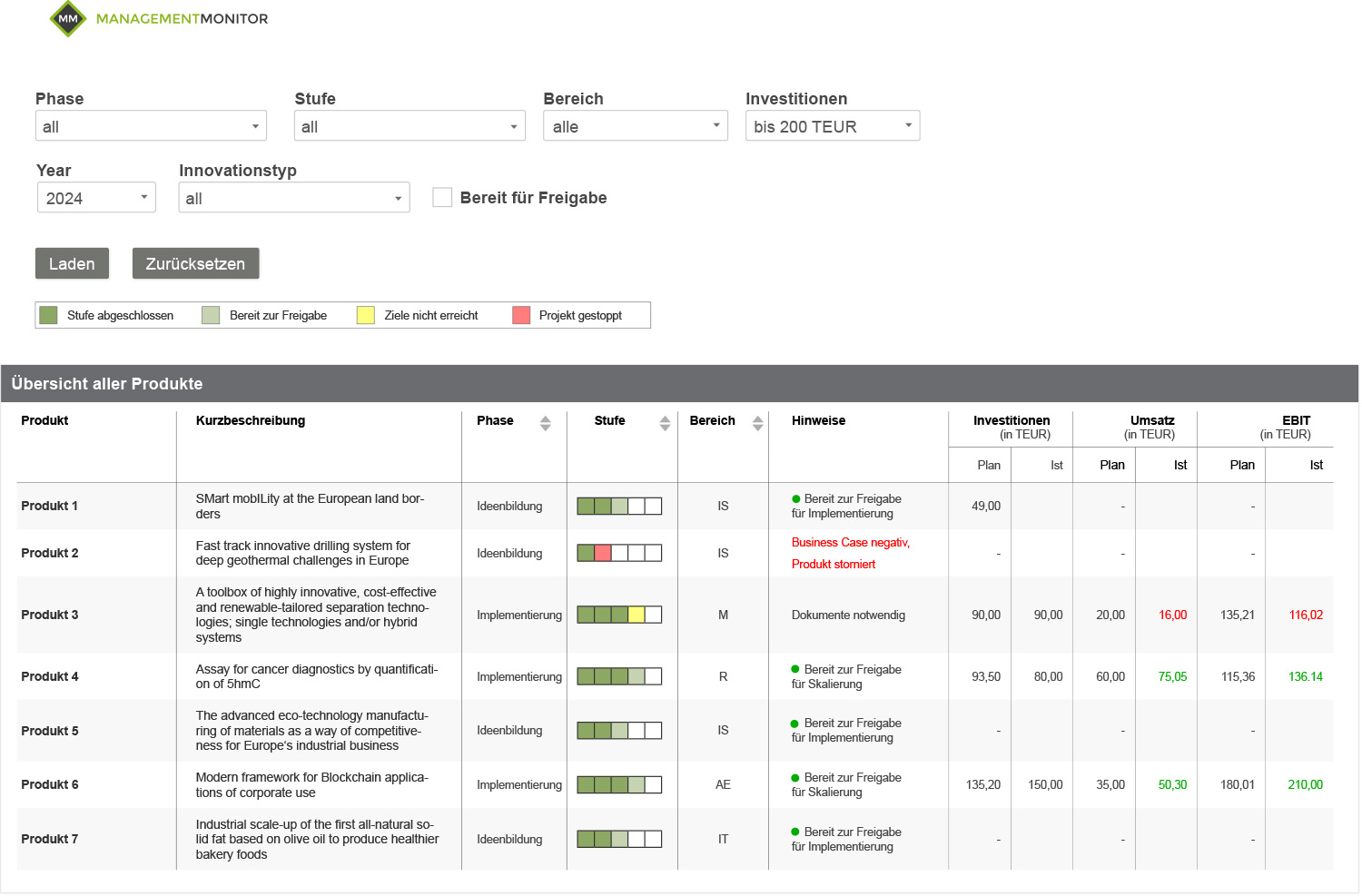Click 'Produkt storniert' red note
Viewport: 1362px width, 896px height.
pos(834,564)
